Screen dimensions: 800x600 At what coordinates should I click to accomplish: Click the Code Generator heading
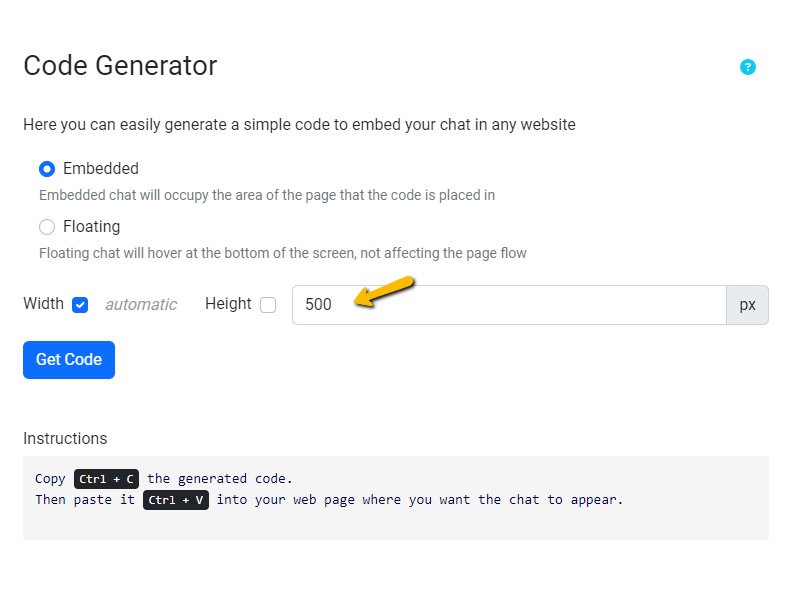pos(120,66)
